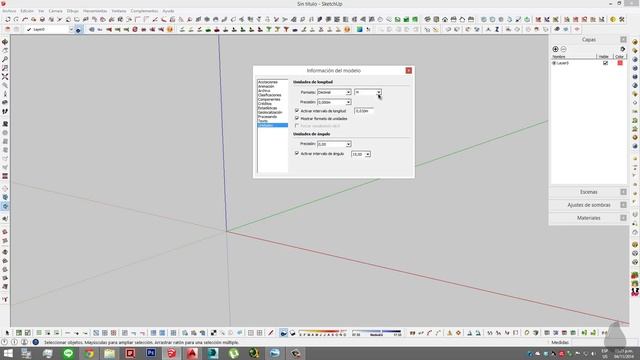This screenshot has width=640, height=360.
Task: Open File Explorer from the taskbar
Action: point(109,353)
